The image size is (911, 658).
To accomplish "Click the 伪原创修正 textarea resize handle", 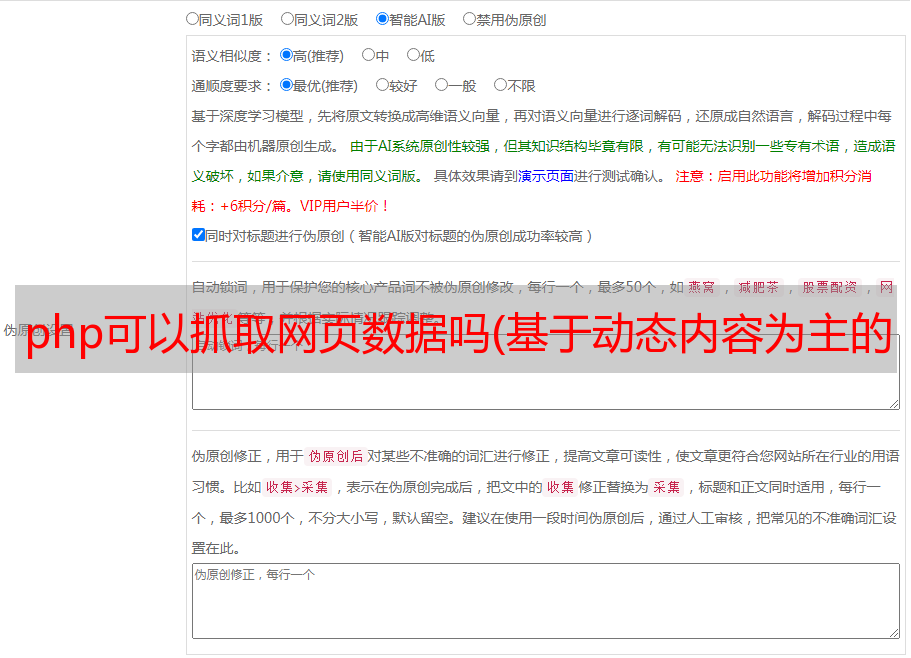I will pyautogui.click(x=894, y=633).
